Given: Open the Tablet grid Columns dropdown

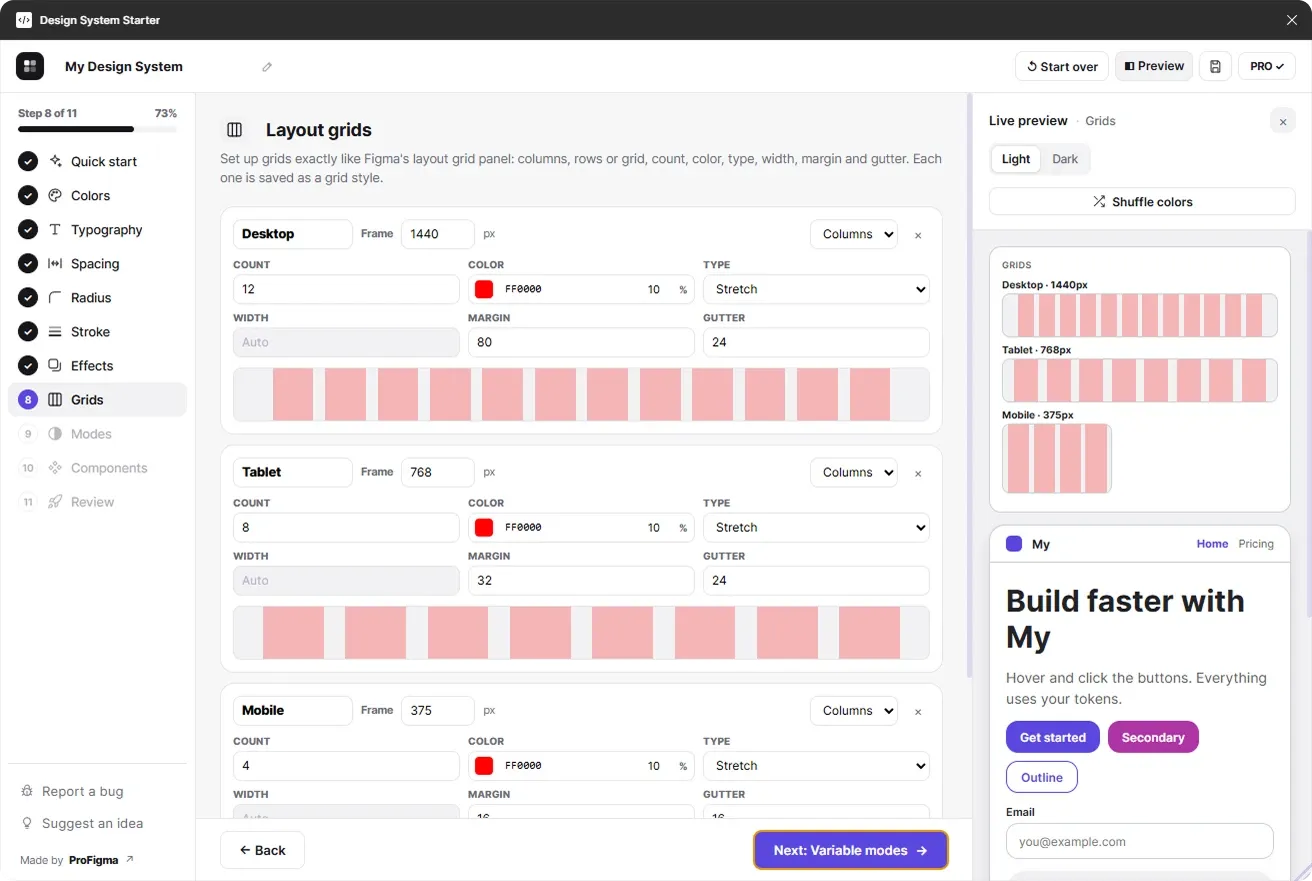Looking at the screenshot, I should coord(854,472).
